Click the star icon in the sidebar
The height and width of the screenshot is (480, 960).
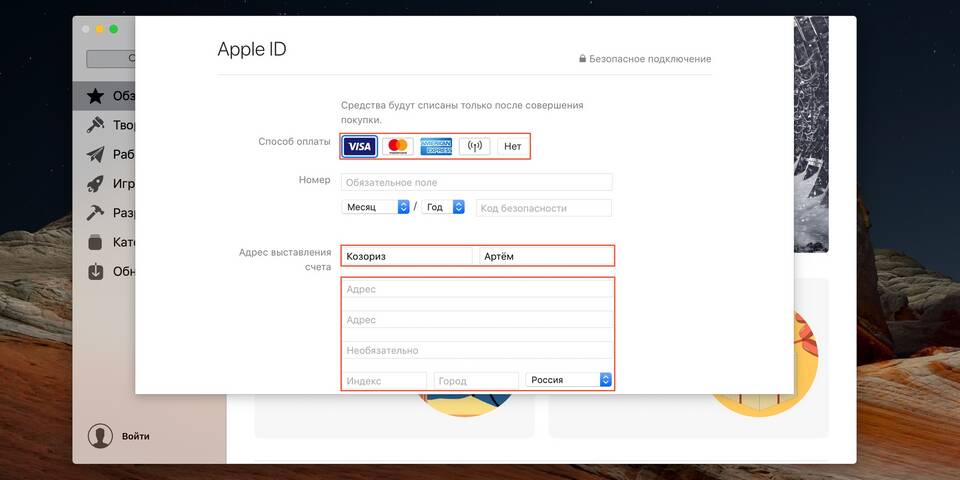95,96
